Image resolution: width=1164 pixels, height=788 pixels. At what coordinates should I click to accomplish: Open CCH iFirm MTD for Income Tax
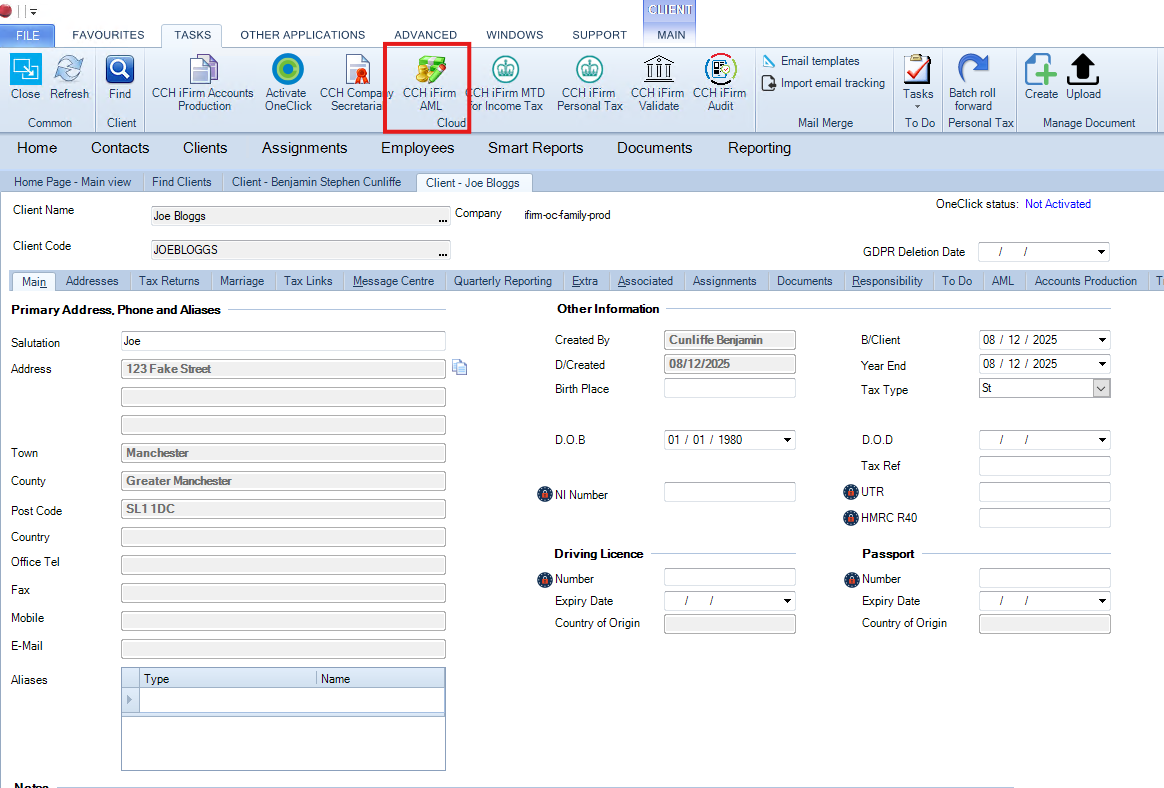pyautogui.click(x=506, y=83)
